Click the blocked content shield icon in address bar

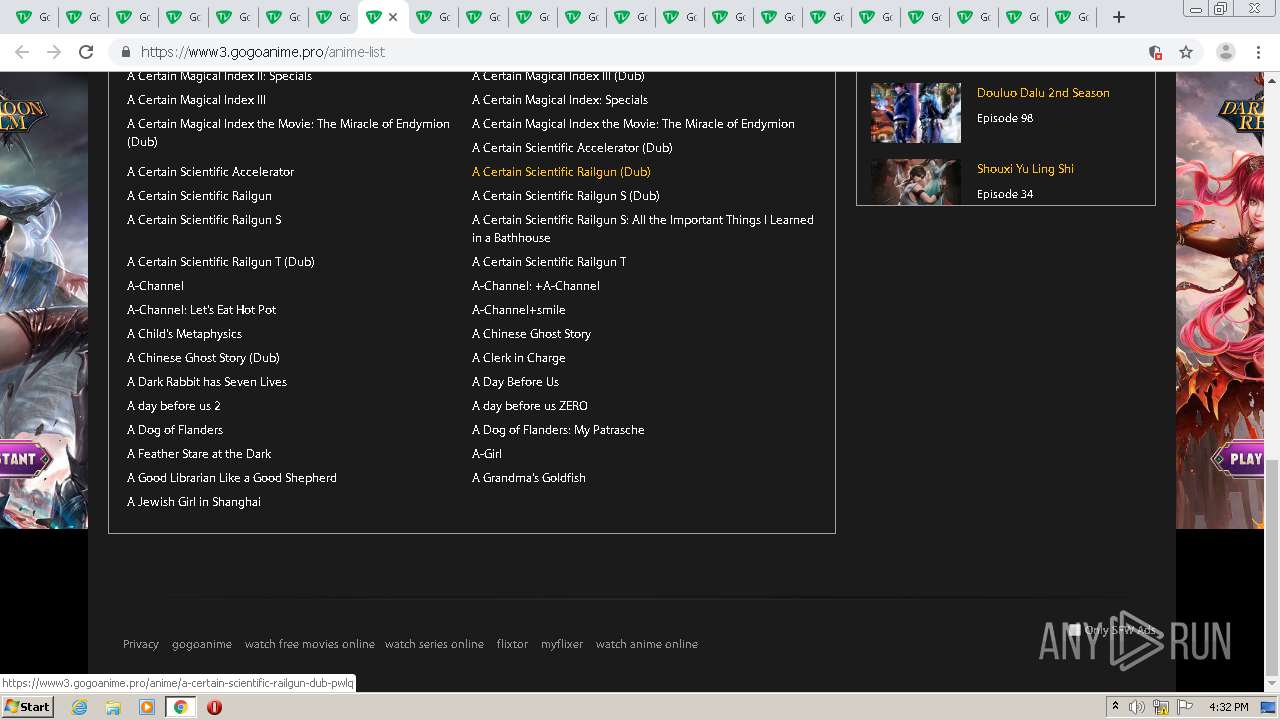click(x=1155, y=52)
